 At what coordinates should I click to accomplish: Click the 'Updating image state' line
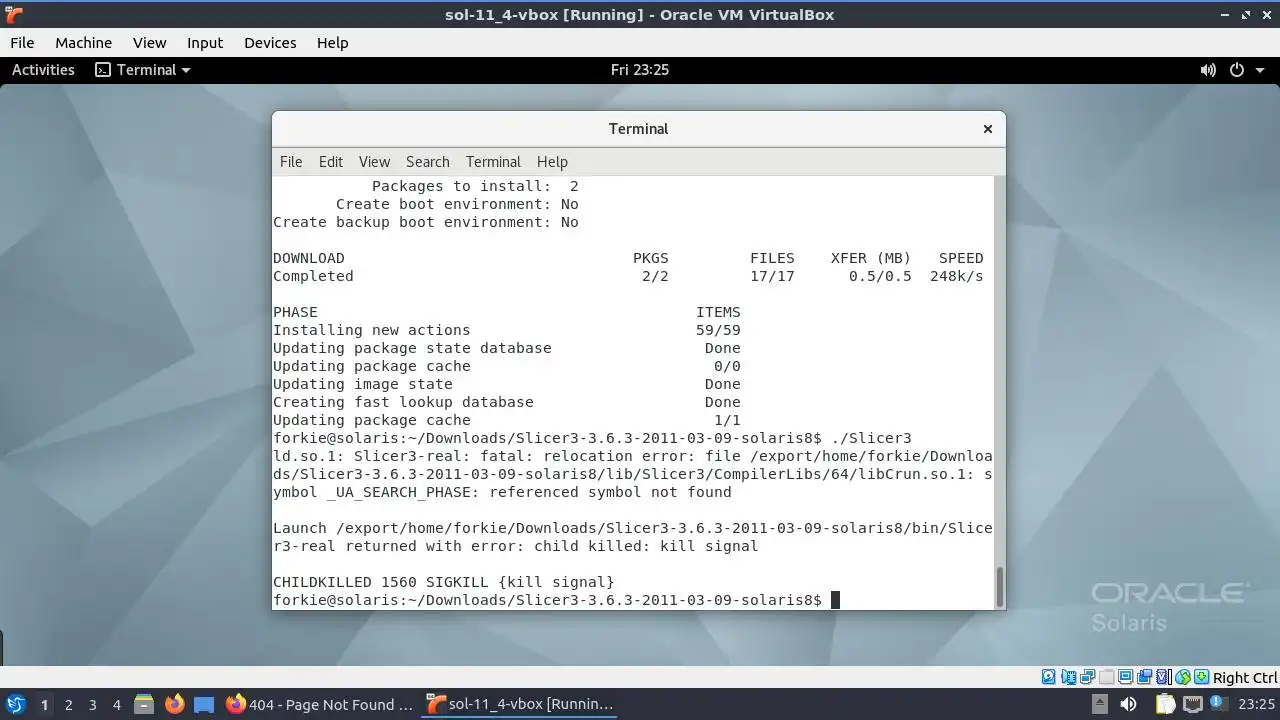pos(507,384)
